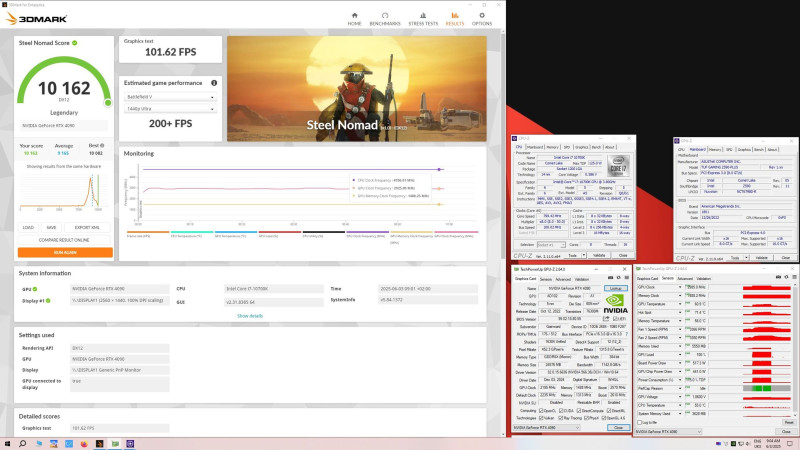Click the RUN AGAIN button
800x450 pixels.
coord(65,252)
